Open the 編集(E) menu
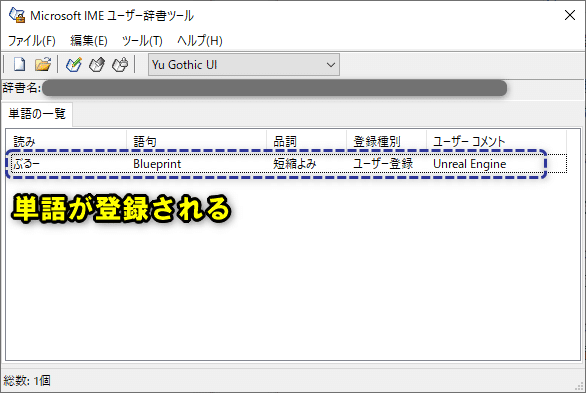This screenshot has width=586, height=393. (89, 40)
